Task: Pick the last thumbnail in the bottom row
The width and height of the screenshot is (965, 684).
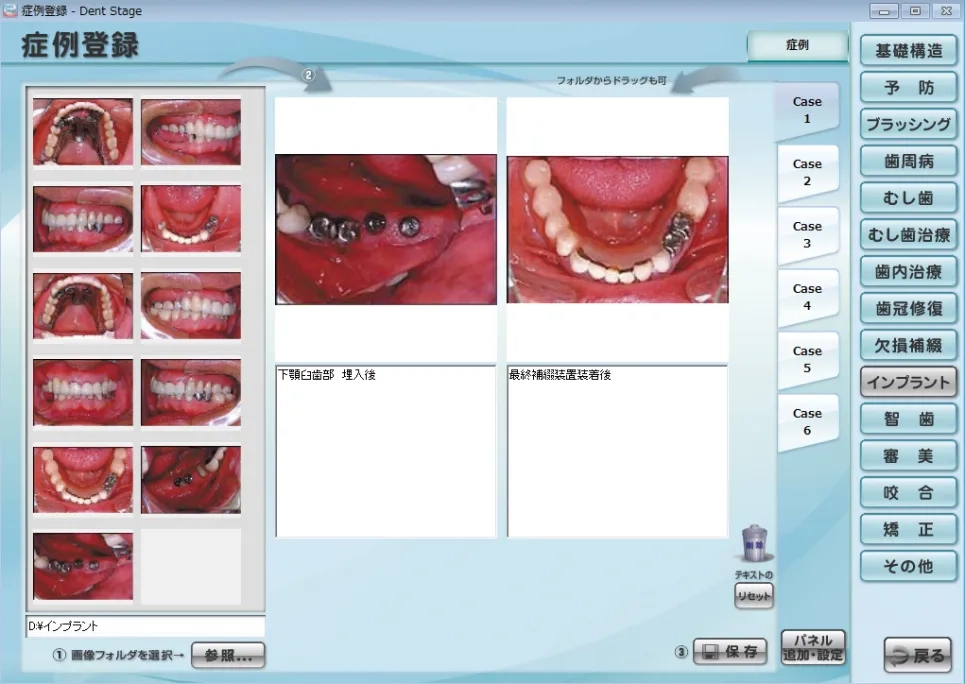Action: pyautogui.click(x=83, y=565)
